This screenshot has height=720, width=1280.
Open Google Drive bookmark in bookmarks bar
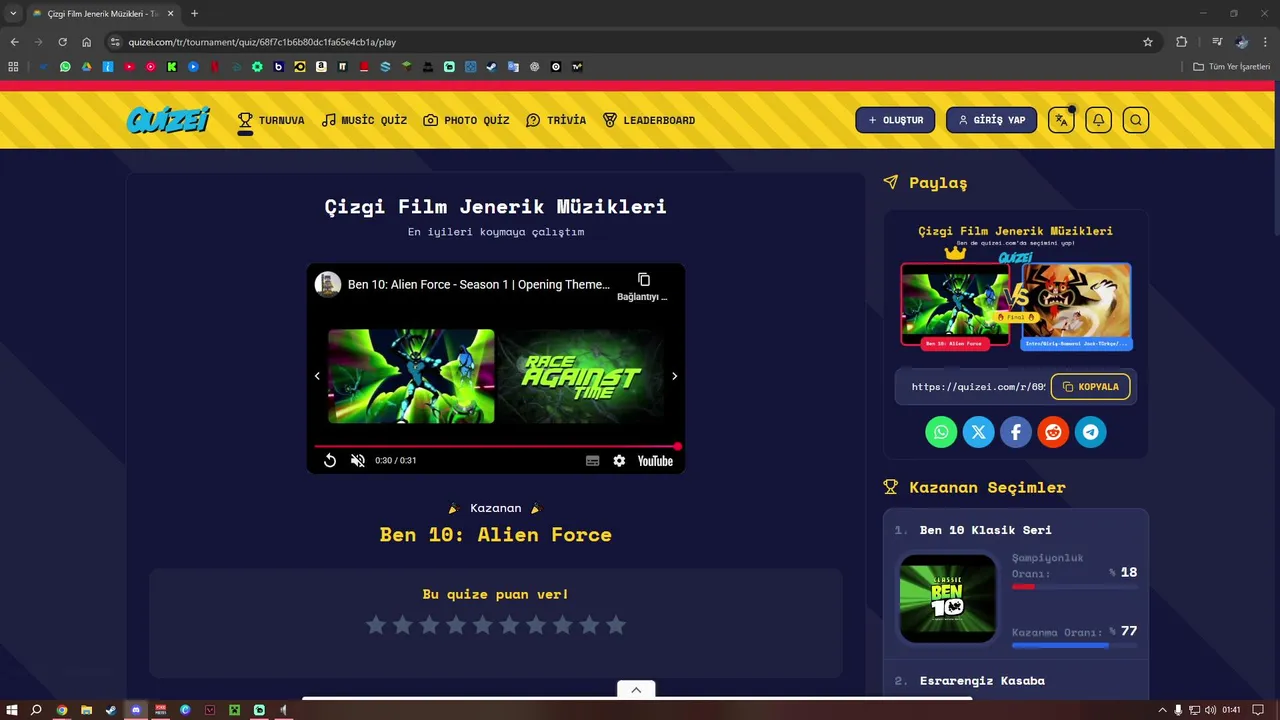(86, 67)
